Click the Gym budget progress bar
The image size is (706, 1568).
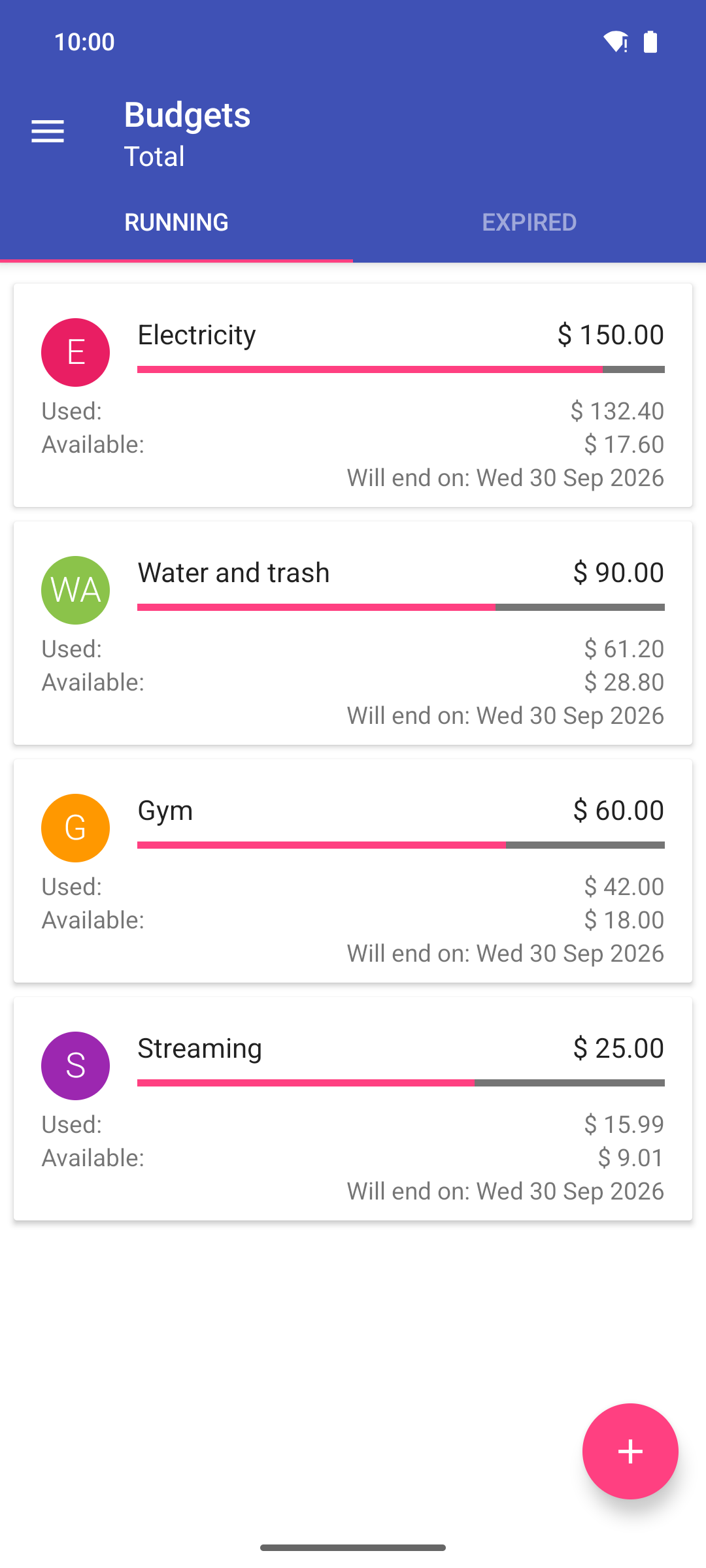tap(401, 845)
